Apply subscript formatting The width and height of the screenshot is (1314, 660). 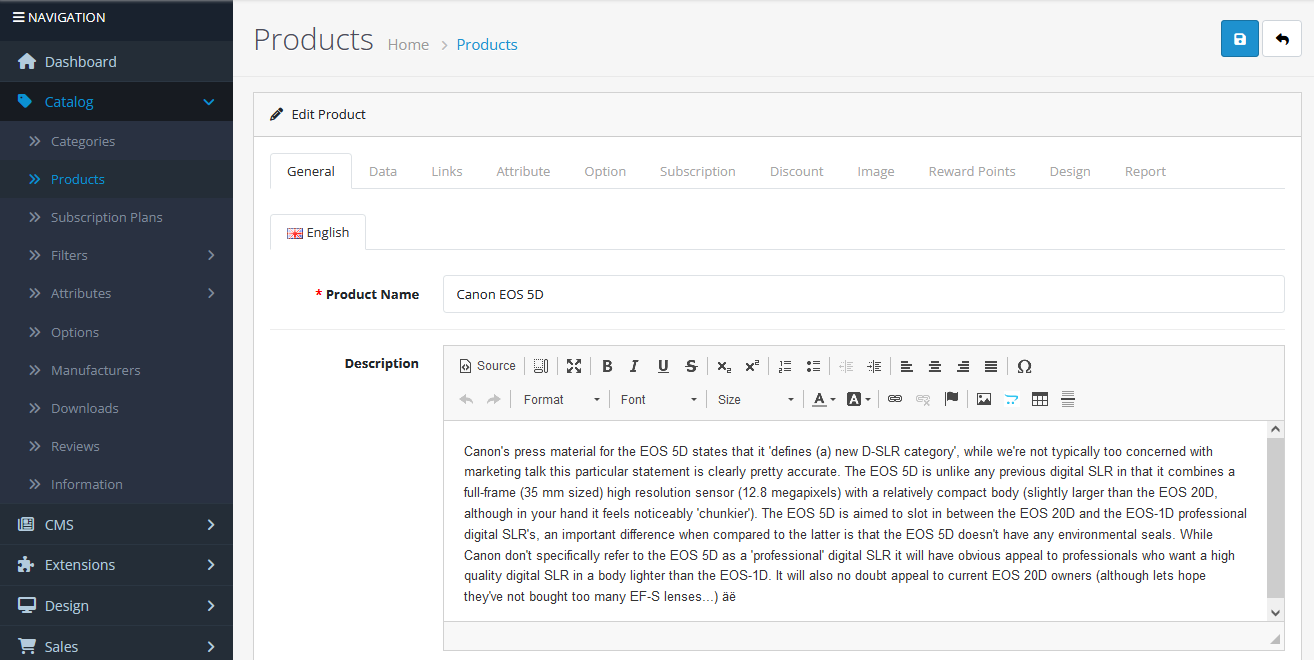click(724, 366)
